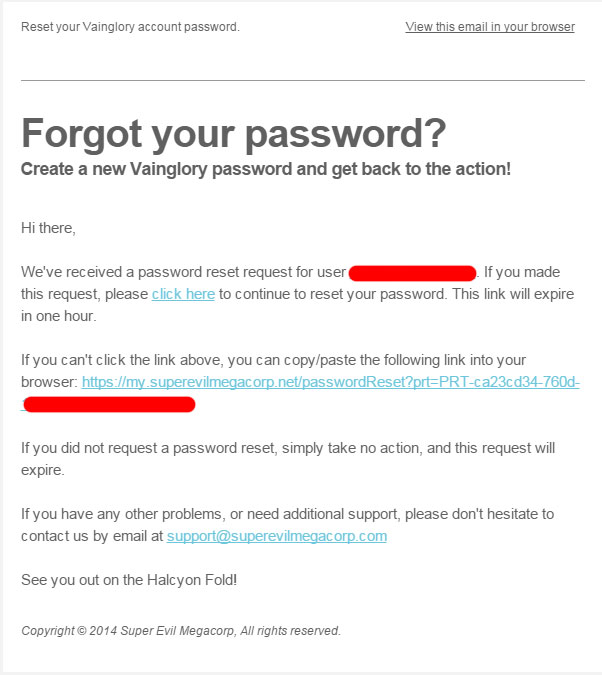Click the "in one hour." text line
Image resolution: width=602 pixels, height=675 pixels.
pyautogui.click(x=59, y=316)
